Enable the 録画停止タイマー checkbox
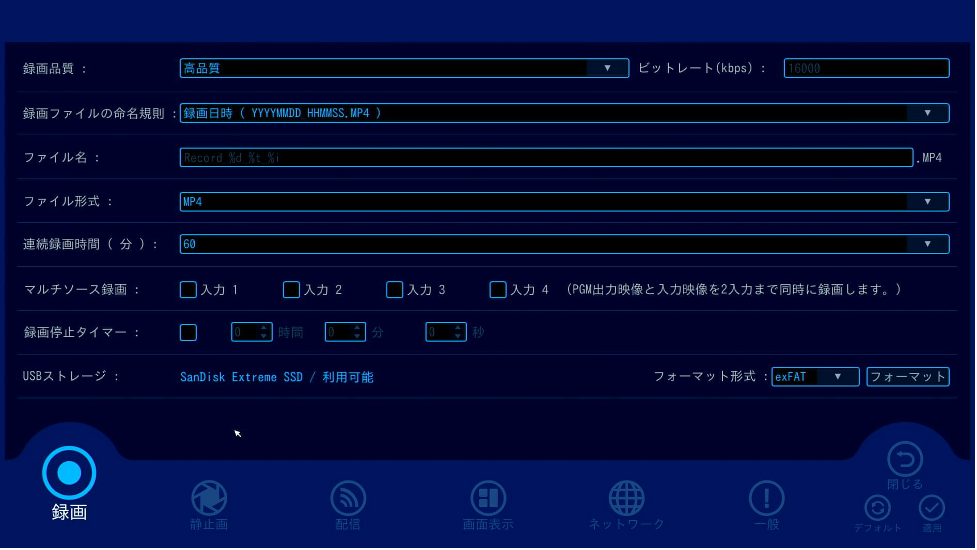 tap(188, 333)
